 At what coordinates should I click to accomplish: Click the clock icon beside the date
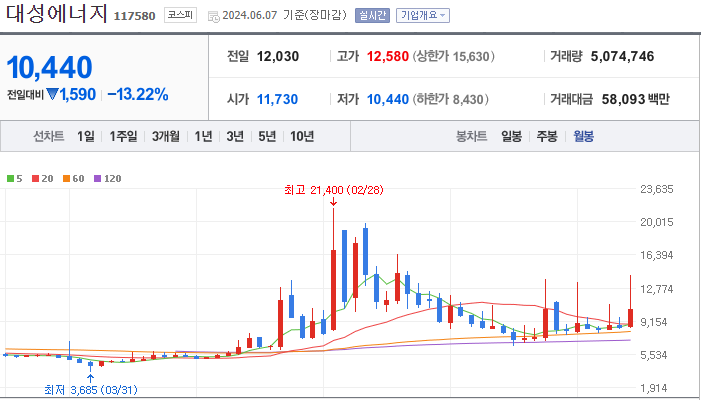[x=214, y=17]
